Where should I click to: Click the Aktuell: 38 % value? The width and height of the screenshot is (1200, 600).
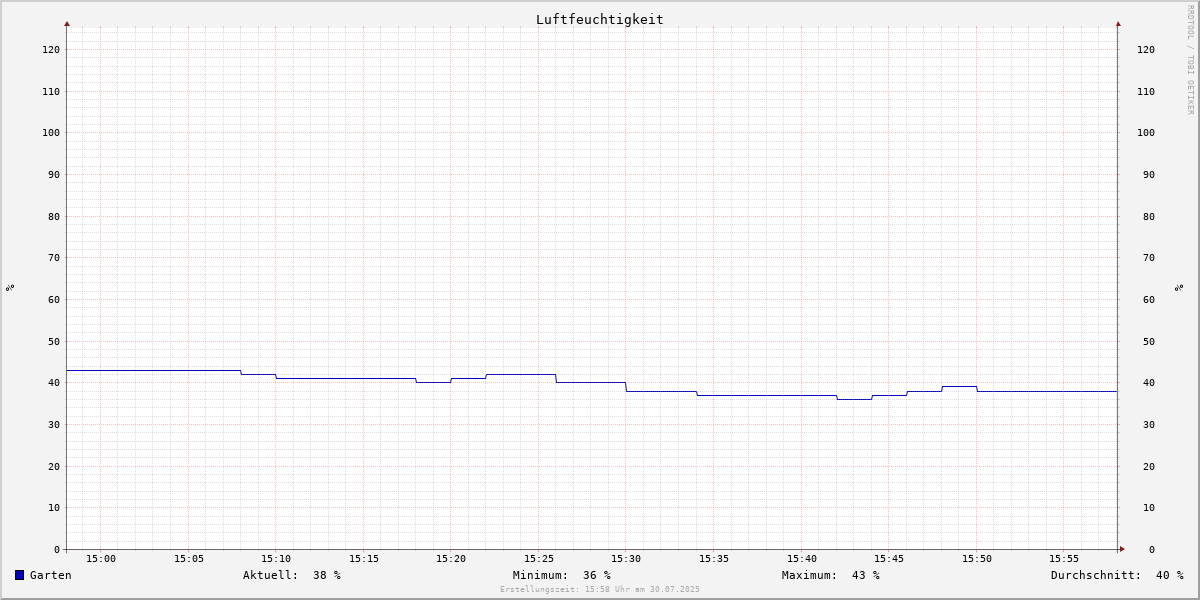[x=292, y=575]
